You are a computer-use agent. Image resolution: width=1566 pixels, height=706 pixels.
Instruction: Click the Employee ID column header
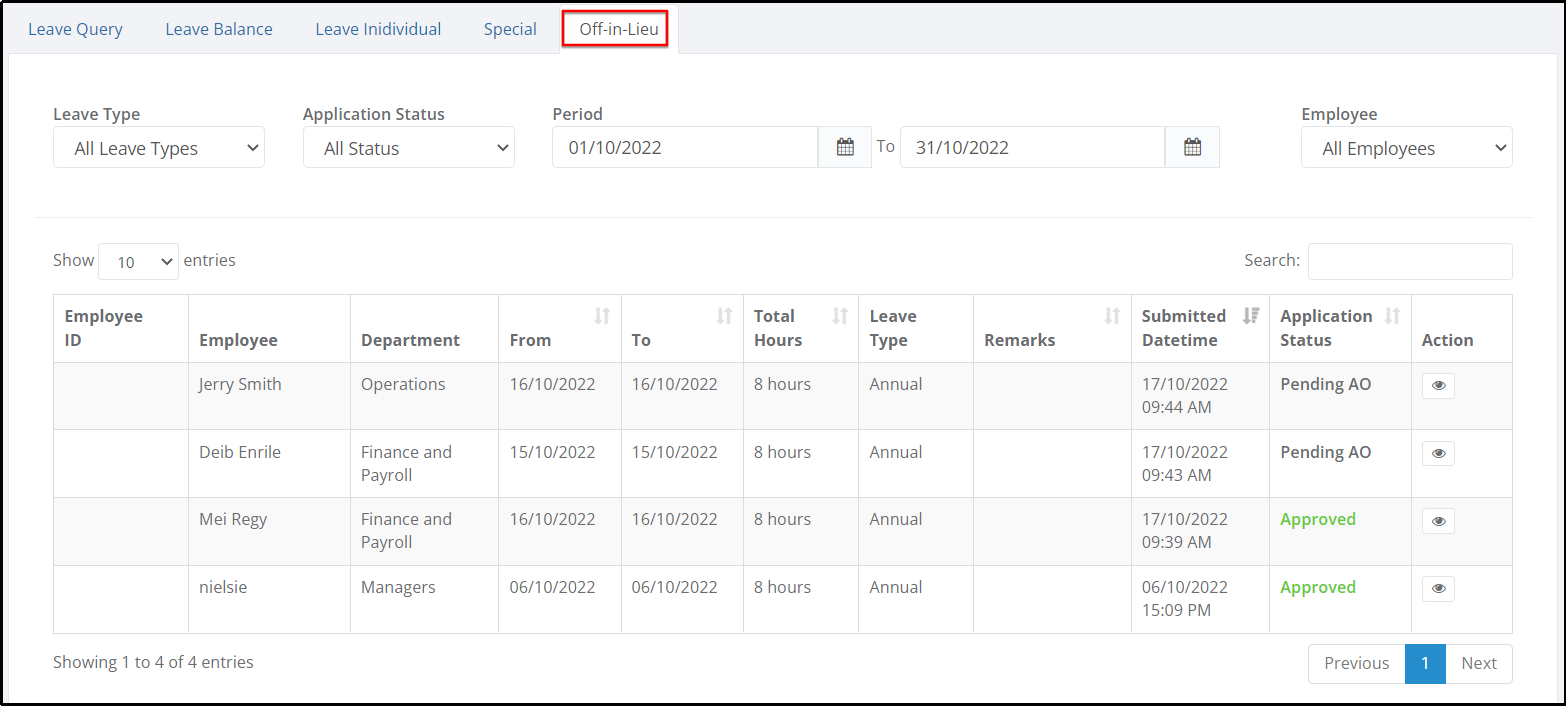click(x=121, y=328)
